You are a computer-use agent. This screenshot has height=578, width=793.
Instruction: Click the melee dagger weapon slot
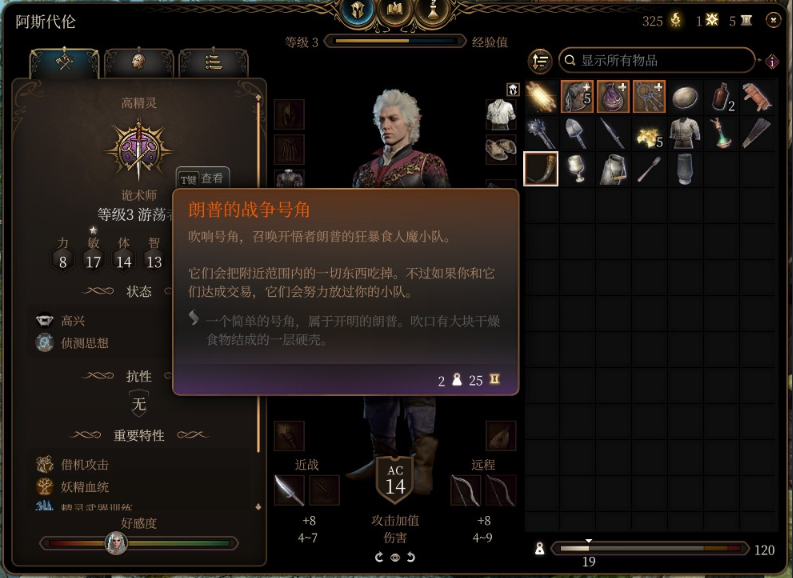click(289, 490)
